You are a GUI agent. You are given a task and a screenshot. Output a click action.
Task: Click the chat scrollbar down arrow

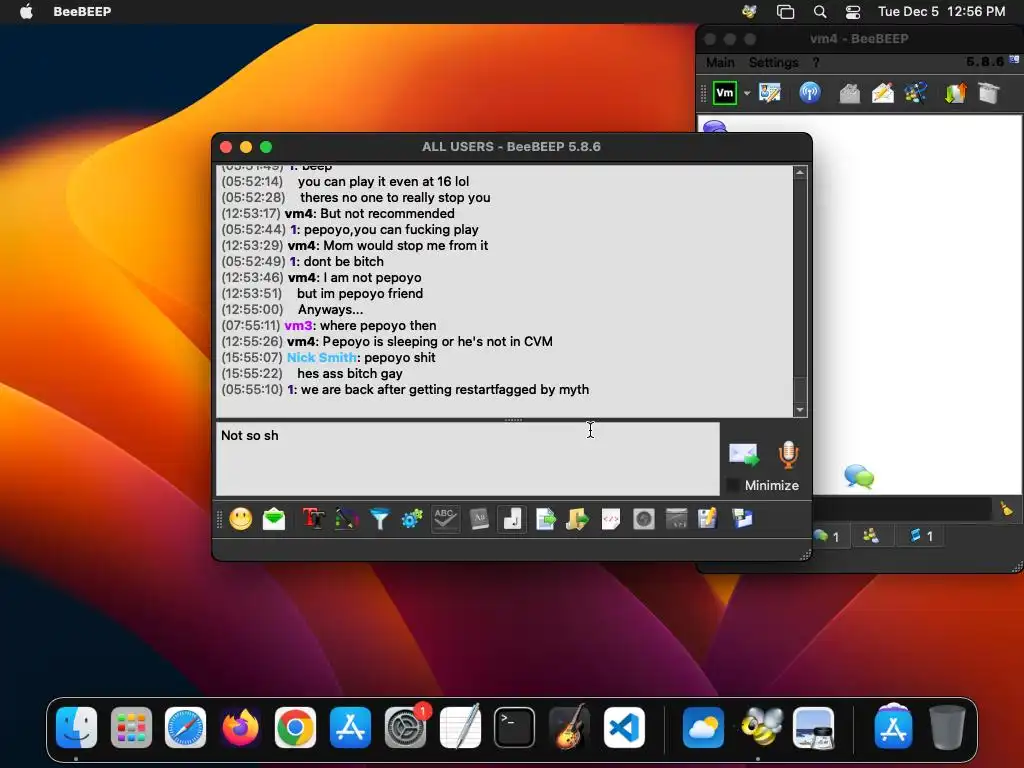800,410
